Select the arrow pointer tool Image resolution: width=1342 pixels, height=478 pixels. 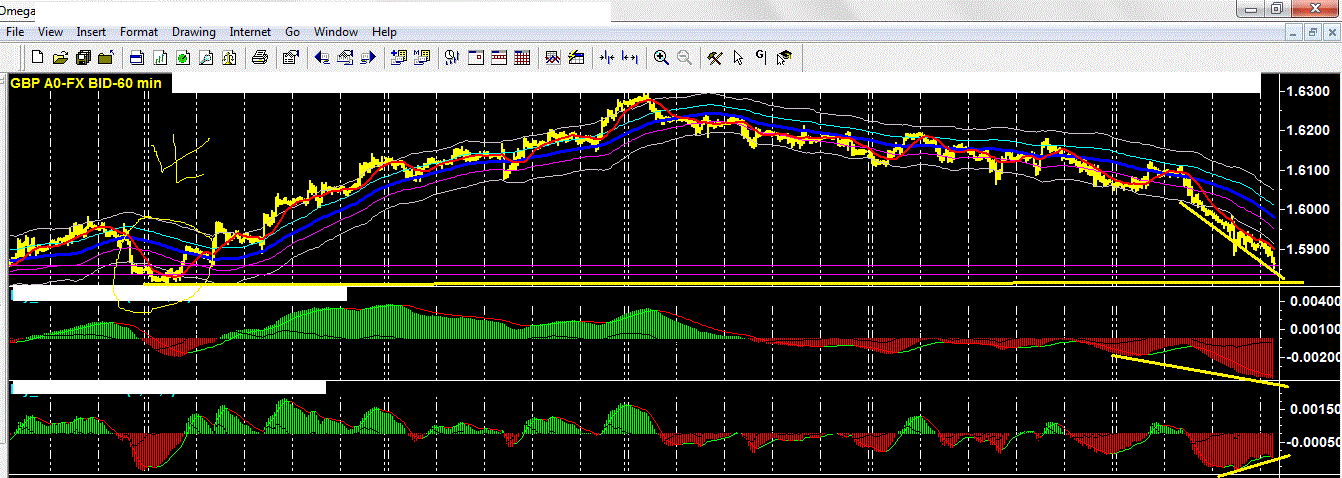[x=738, y=58]
